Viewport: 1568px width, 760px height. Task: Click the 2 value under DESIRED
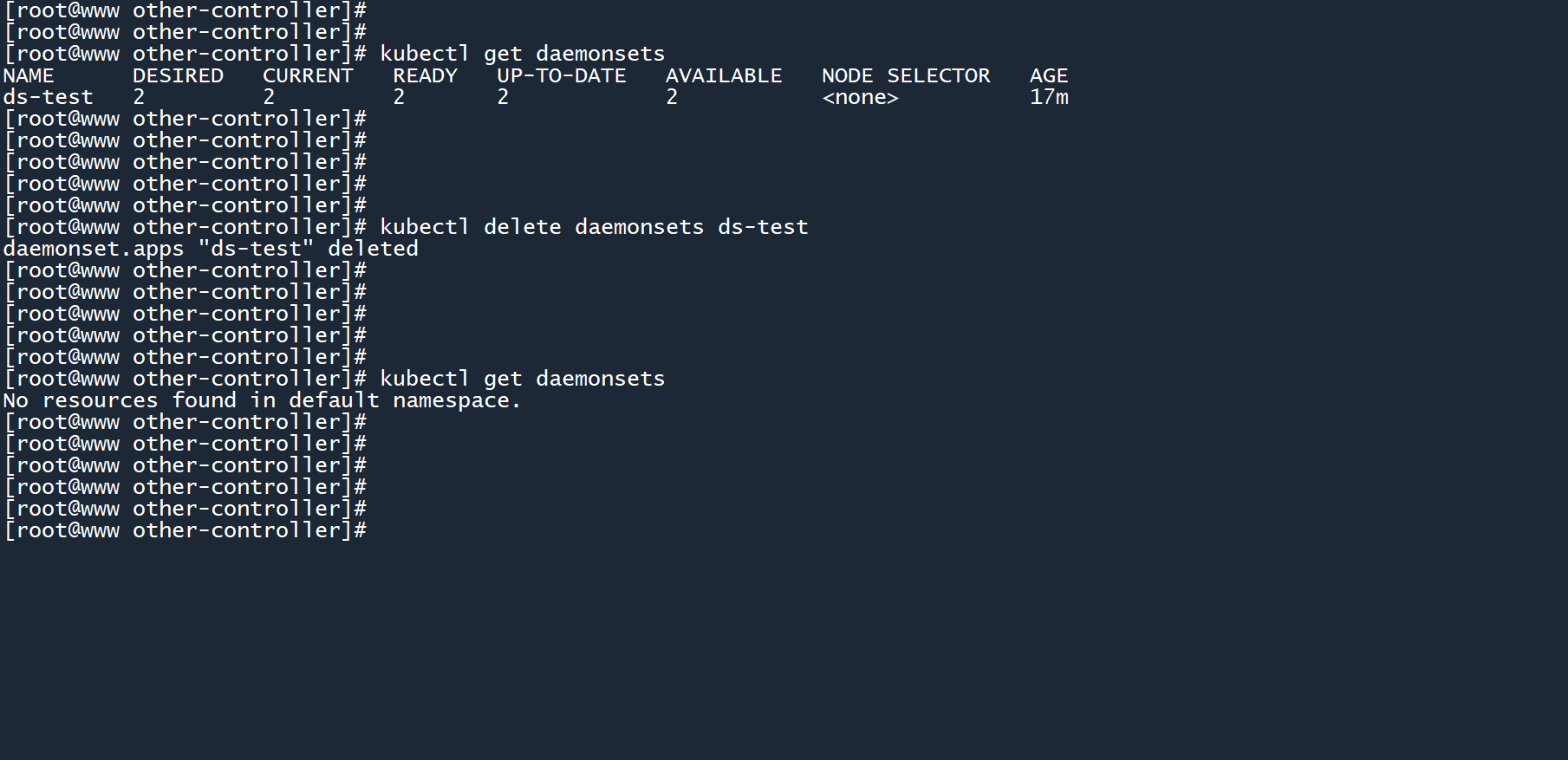click(x=139, y=97)
